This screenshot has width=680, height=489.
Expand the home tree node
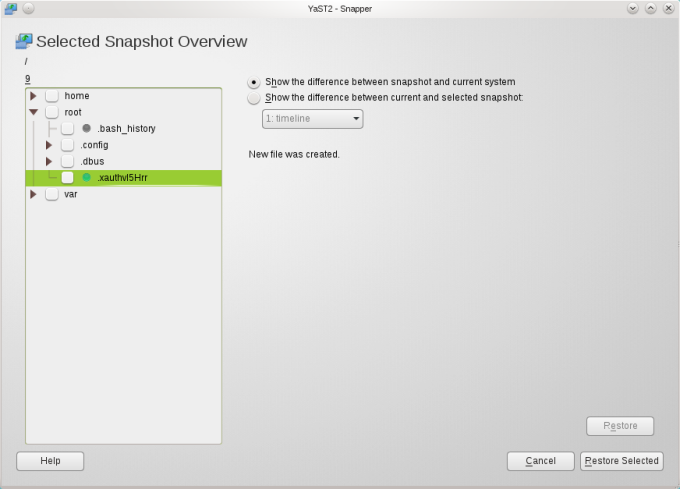pyautogui.click(x=33, y=96)
